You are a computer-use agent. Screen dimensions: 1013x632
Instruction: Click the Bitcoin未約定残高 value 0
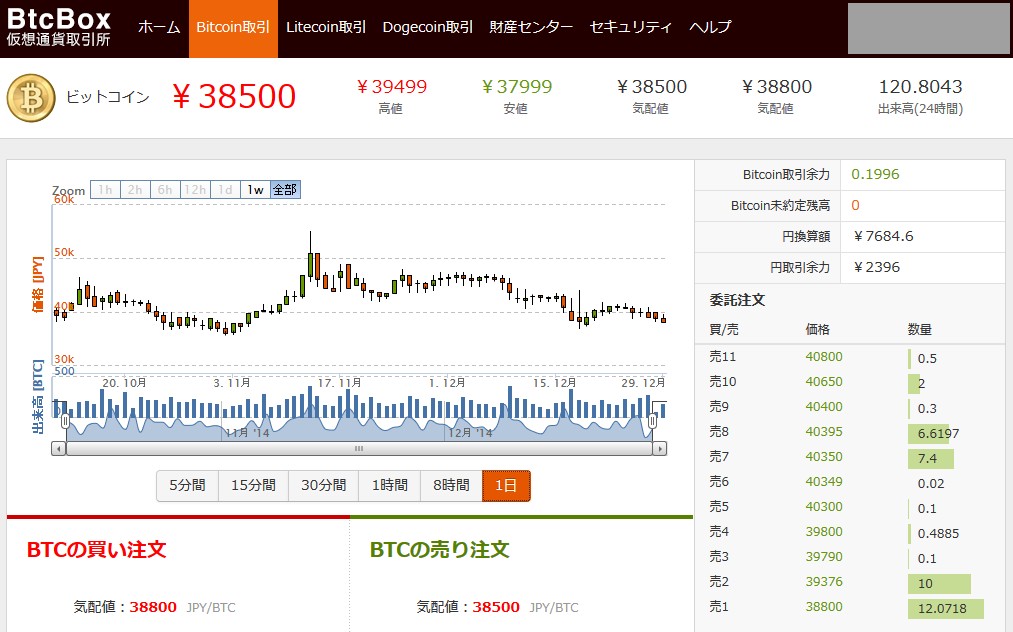point(855,205)
